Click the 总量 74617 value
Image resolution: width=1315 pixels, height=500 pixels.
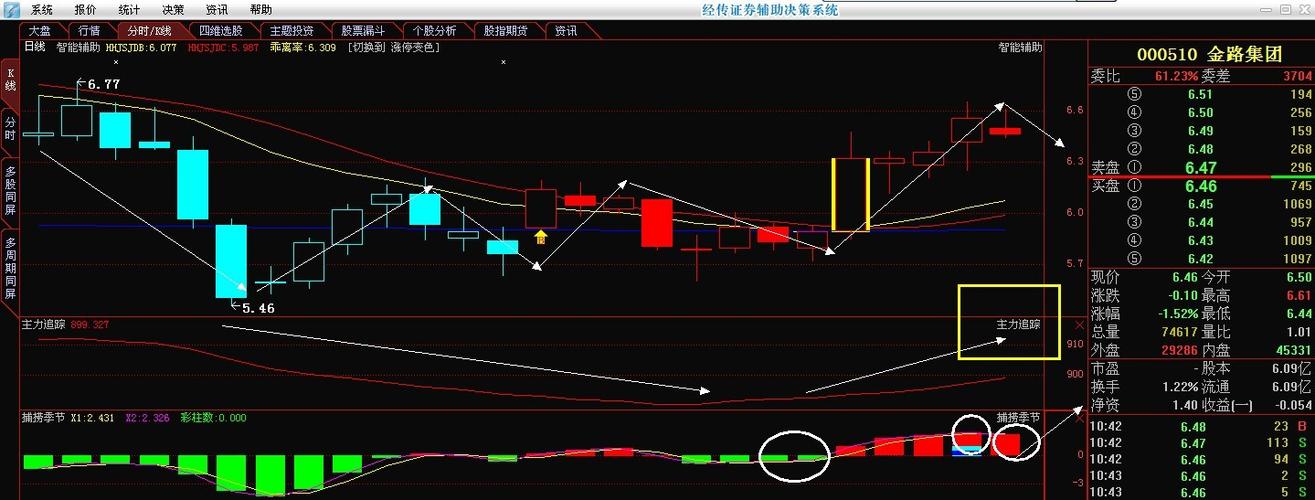(1180, 331)
